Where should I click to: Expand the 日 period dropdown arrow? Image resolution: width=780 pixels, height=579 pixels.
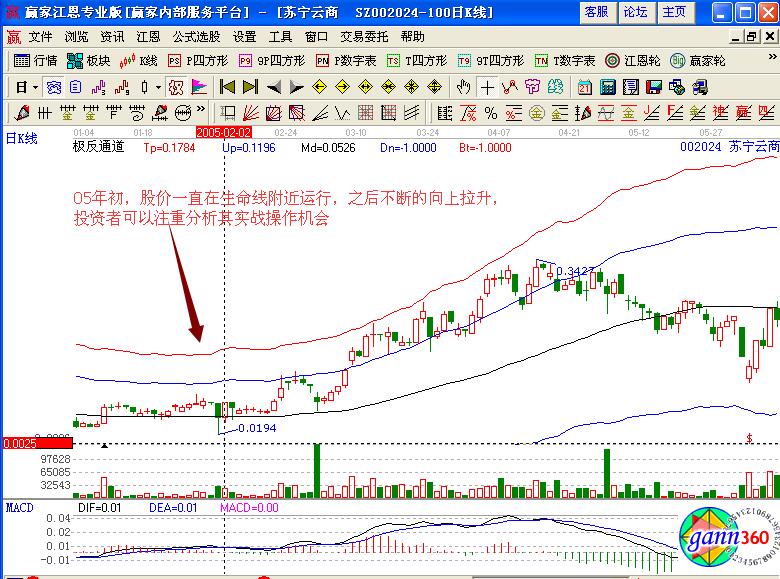click(34, 87)
